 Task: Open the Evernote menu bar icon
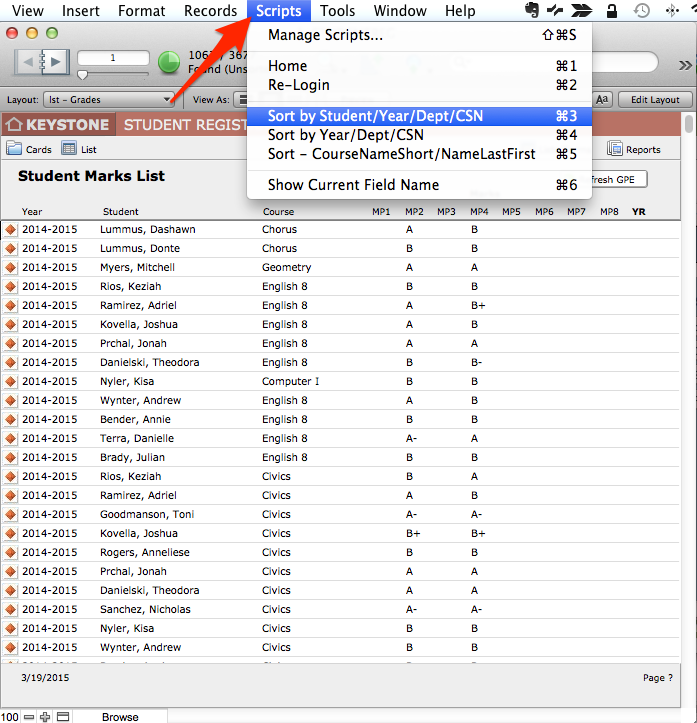click(x=533, y=11)
